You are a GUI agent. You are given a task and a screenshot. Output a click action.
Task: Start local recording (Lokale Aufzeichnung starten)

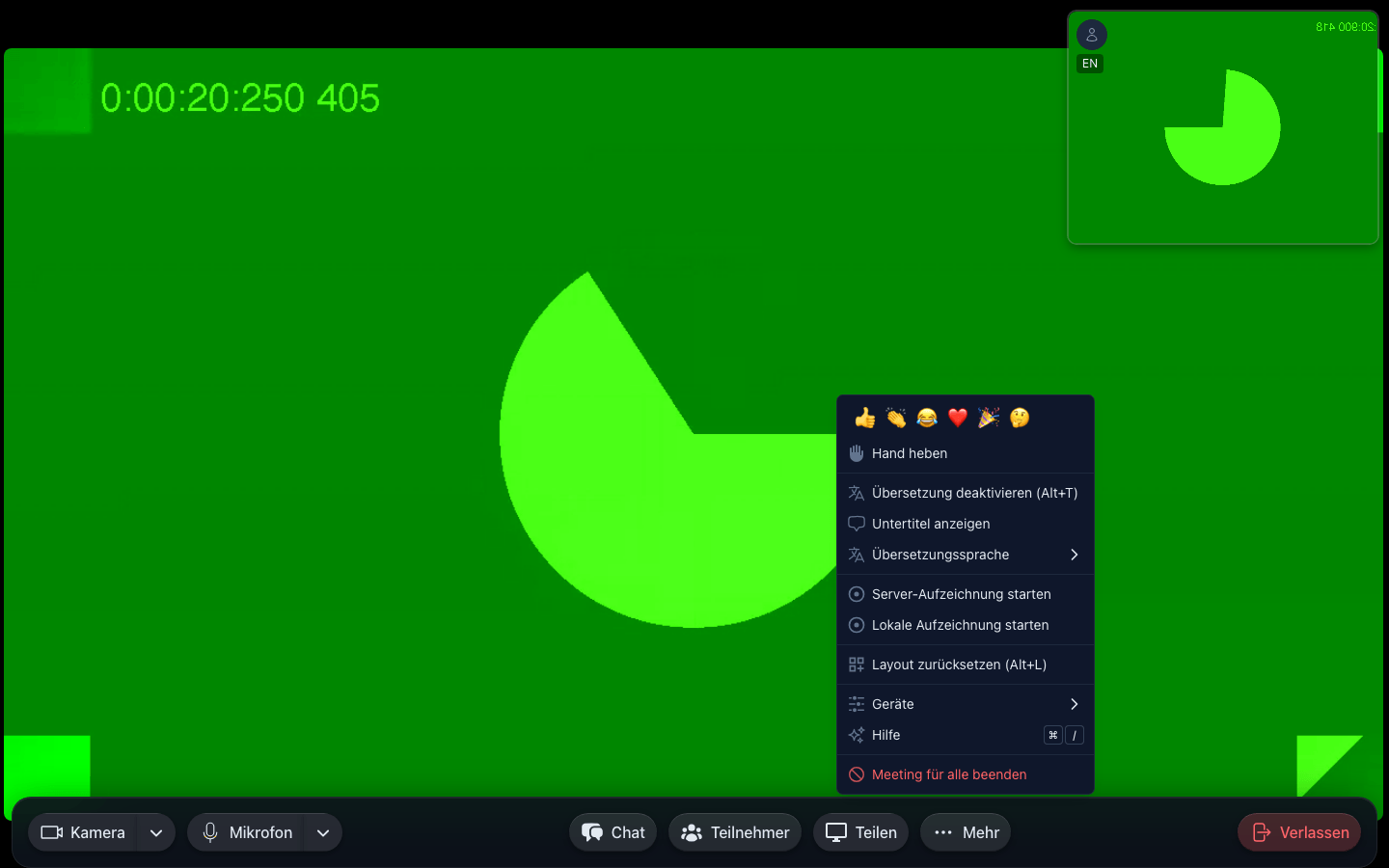pos(966,625)
